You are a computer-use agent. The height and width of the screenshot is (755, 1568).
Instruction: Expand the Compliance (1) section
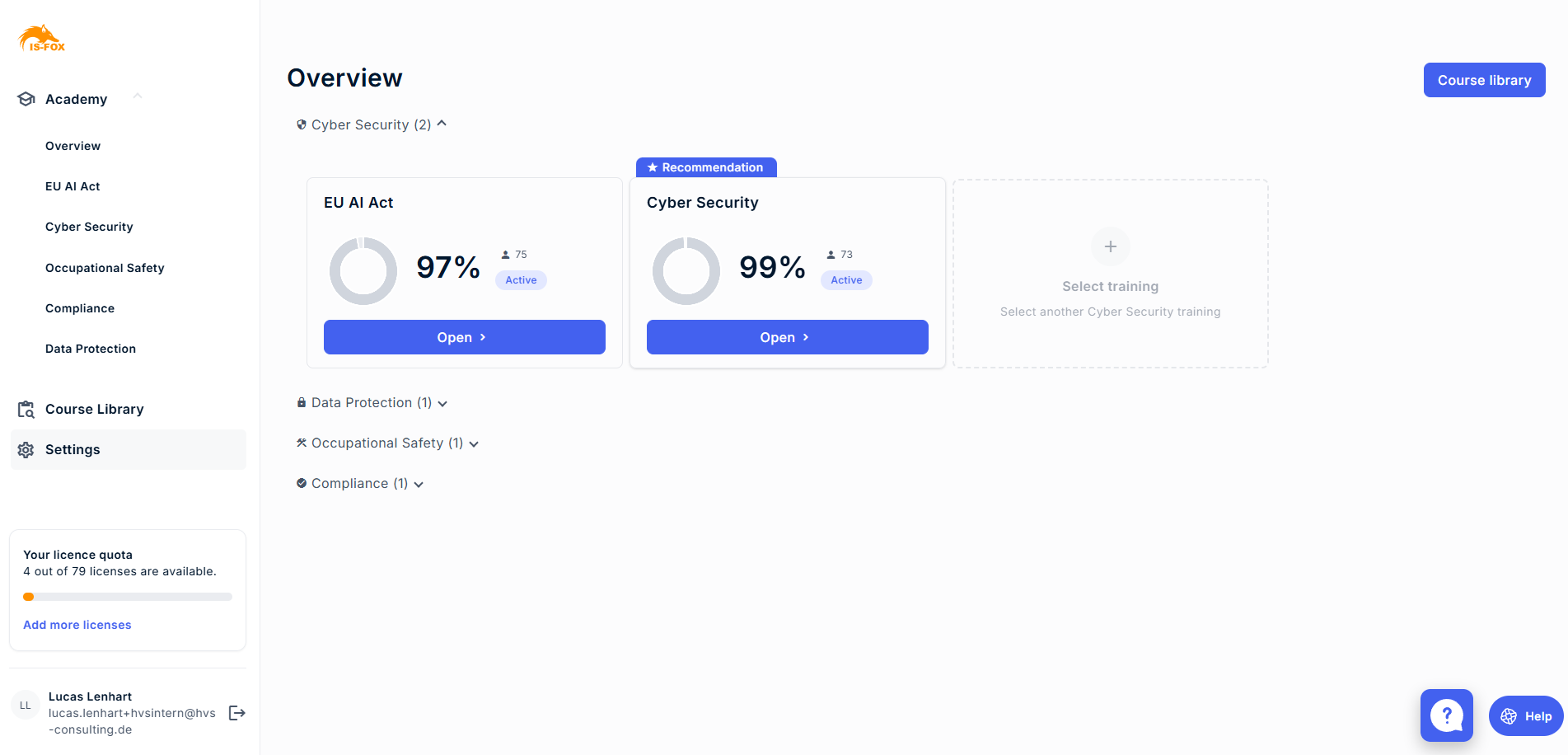pos(419,484)
